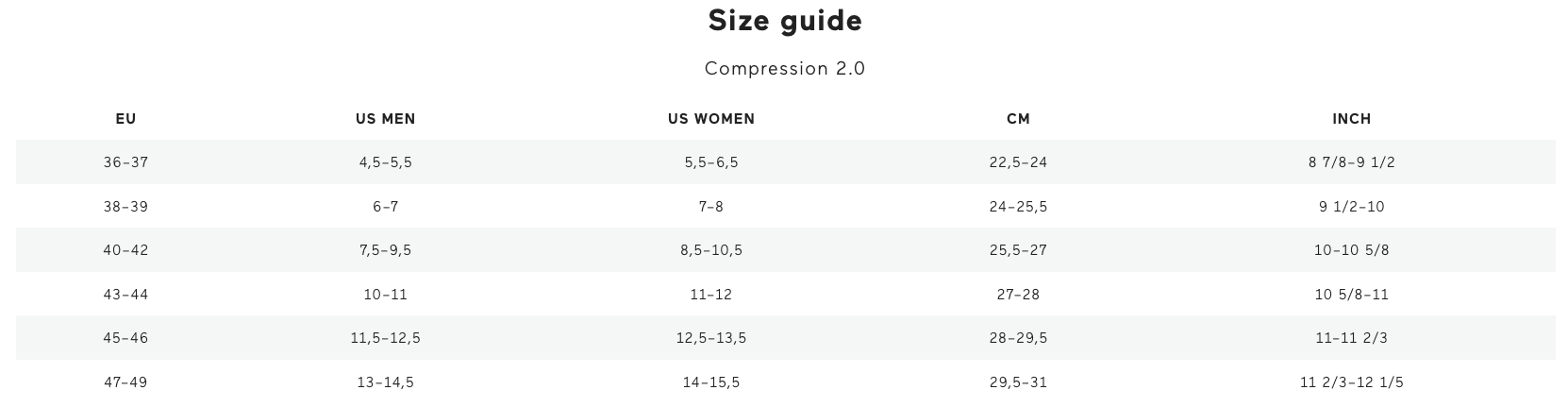The width and height of the screenshot is (1568, 407).
Task: Select the EU size 38–39 cell
Action: [125, 207]
